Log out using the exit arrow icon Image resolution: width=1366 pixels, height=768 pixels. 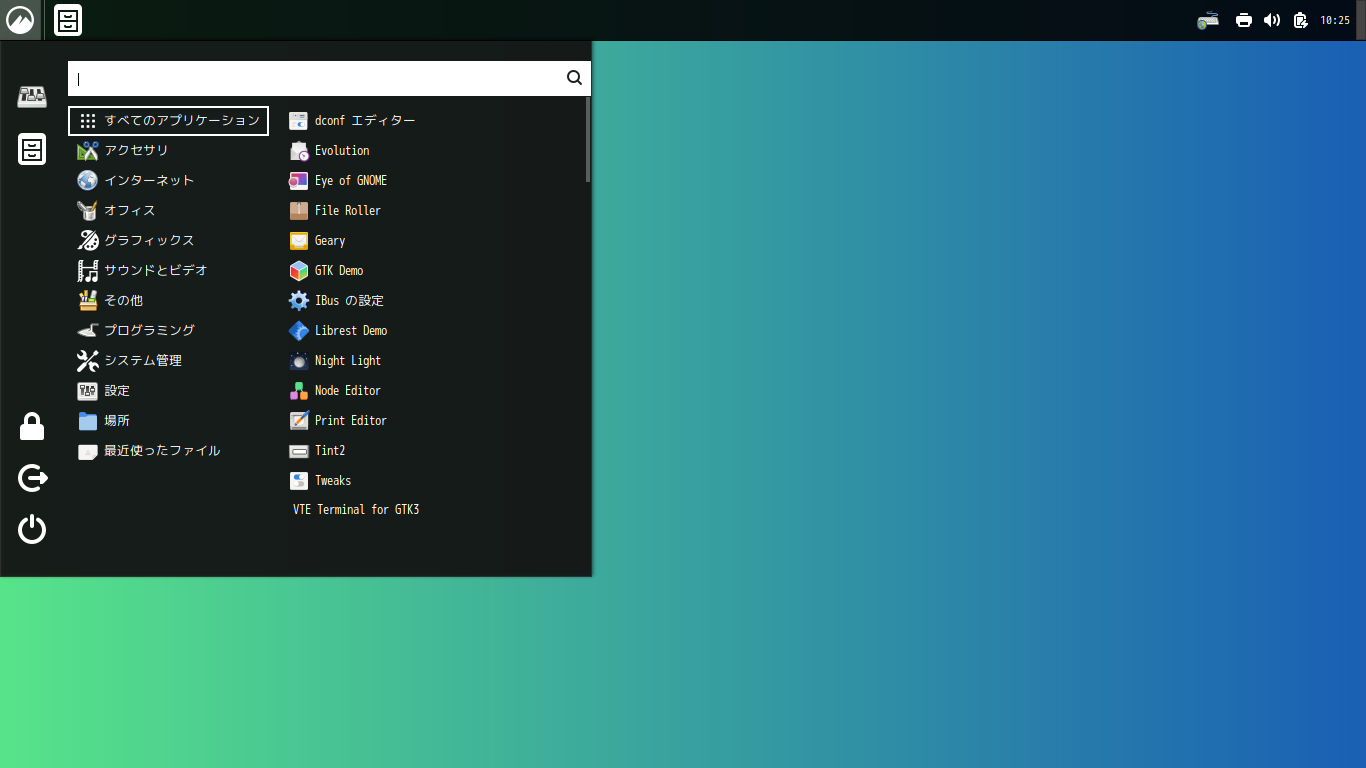(32, 478)
